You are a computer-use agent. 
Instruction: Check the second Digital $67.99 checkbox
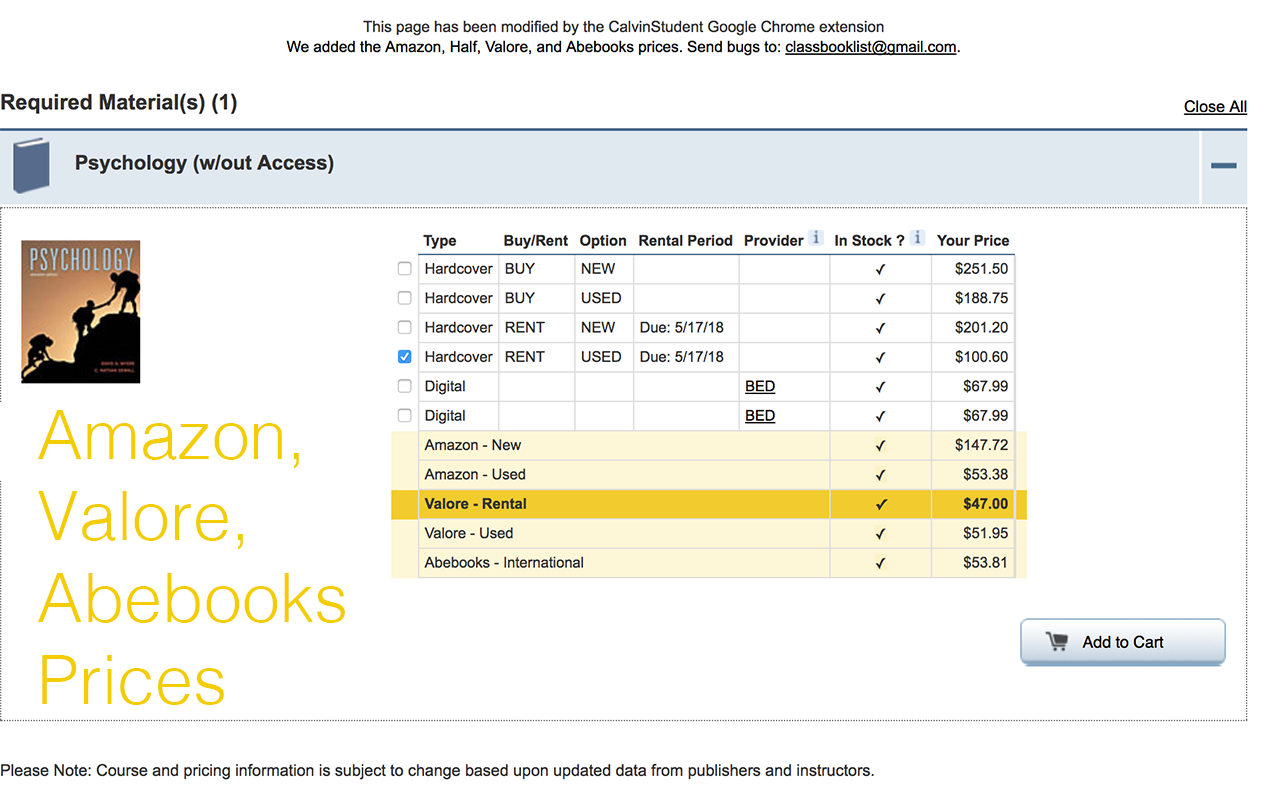tap(404, 415)
